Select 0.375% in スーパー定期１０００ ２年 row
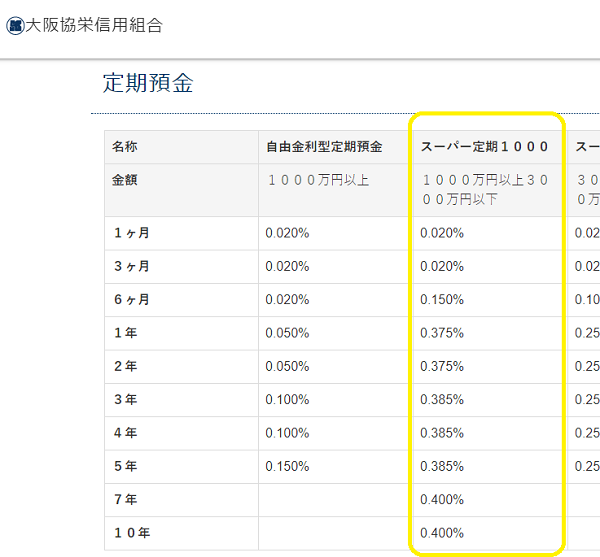The image size is (600, 557). (442, 366)
